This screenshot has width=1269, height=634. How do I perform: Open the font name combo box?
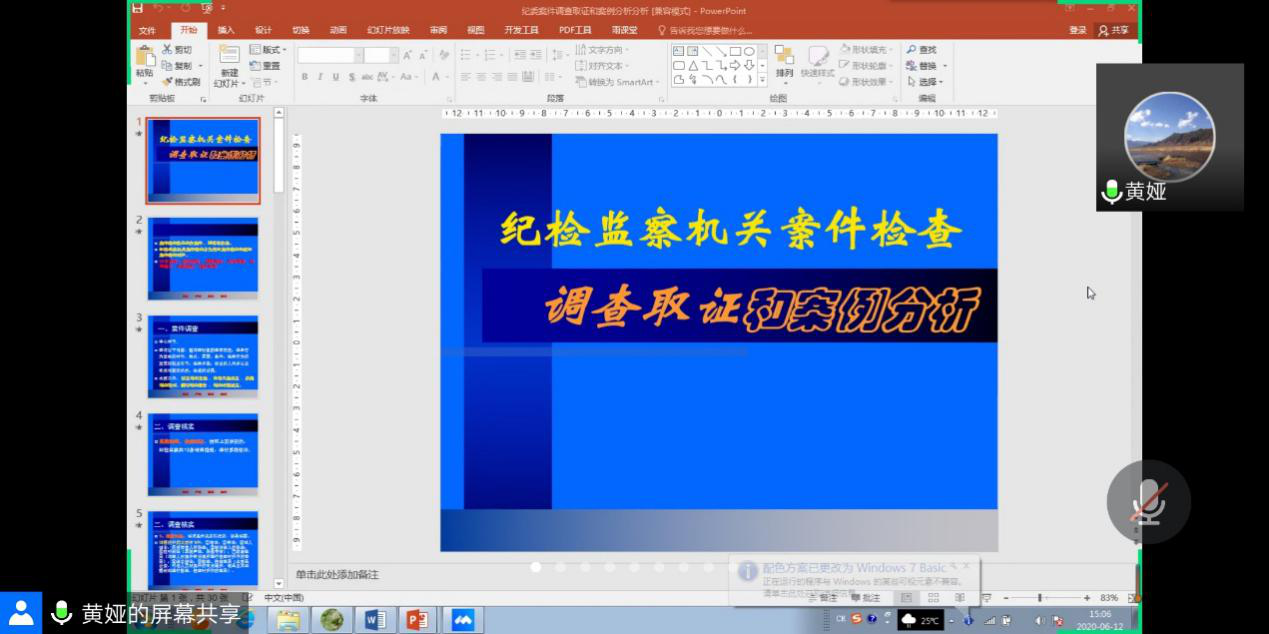click(x=328, y=55)
